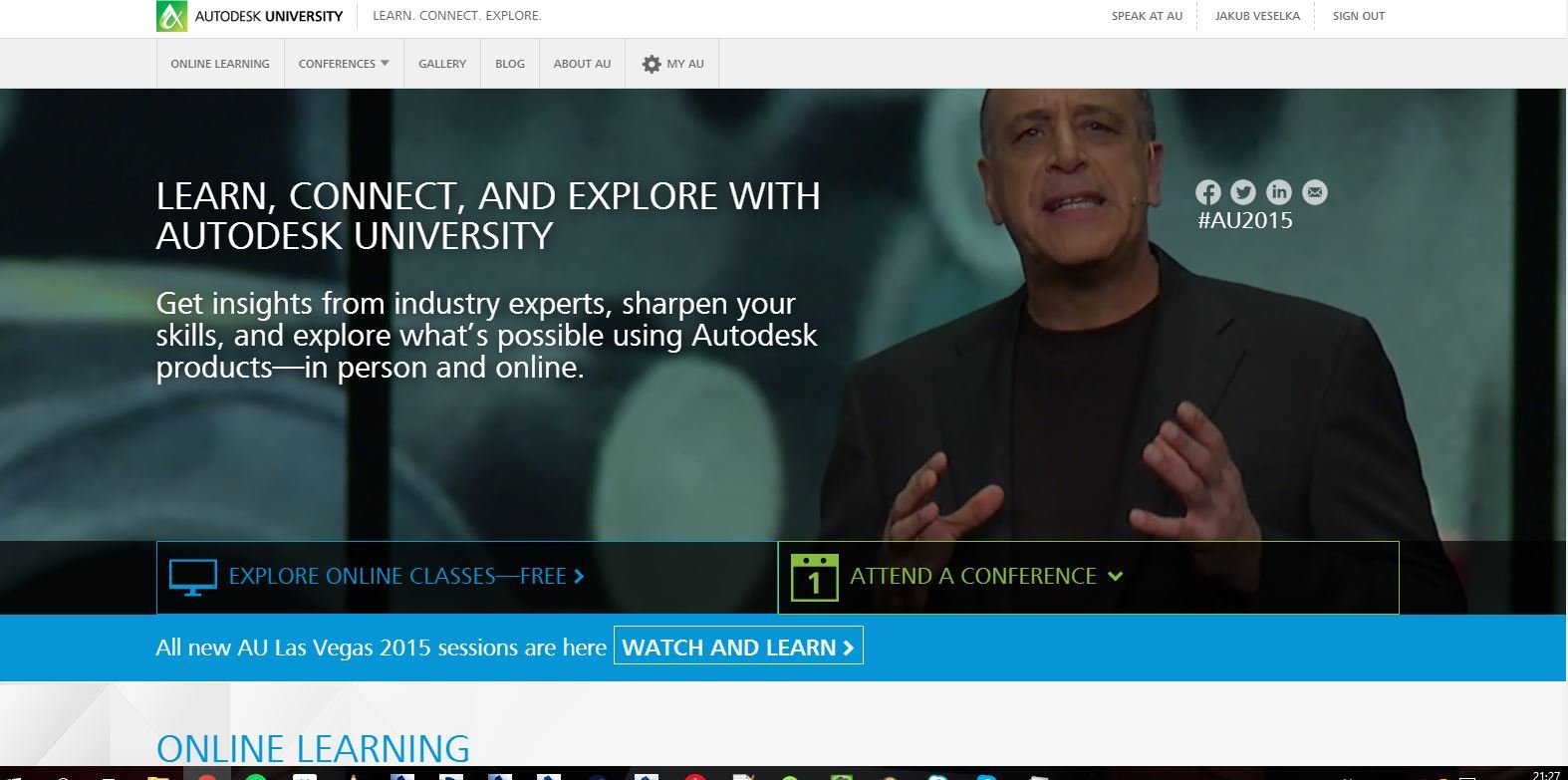Open the Gallery page
The height and width of the screenshot is (780, 1568).
click(442, 64)
